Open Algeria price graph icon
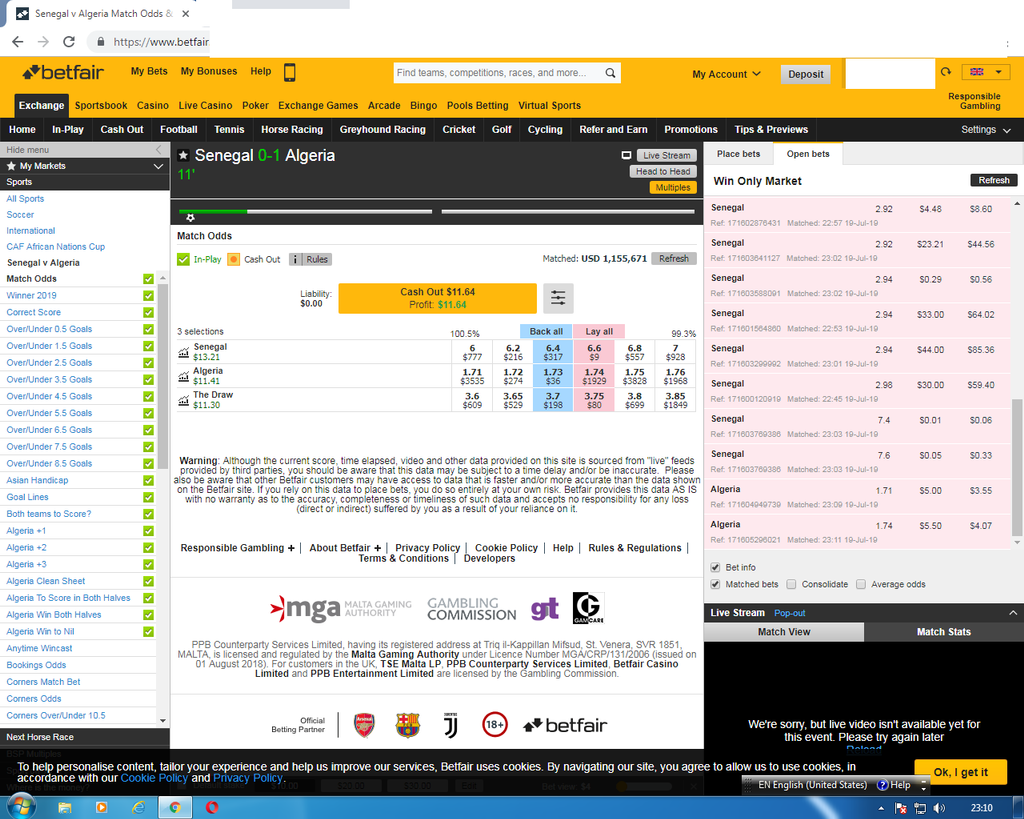Screen dimensions: 1024x819 [184, 377]
